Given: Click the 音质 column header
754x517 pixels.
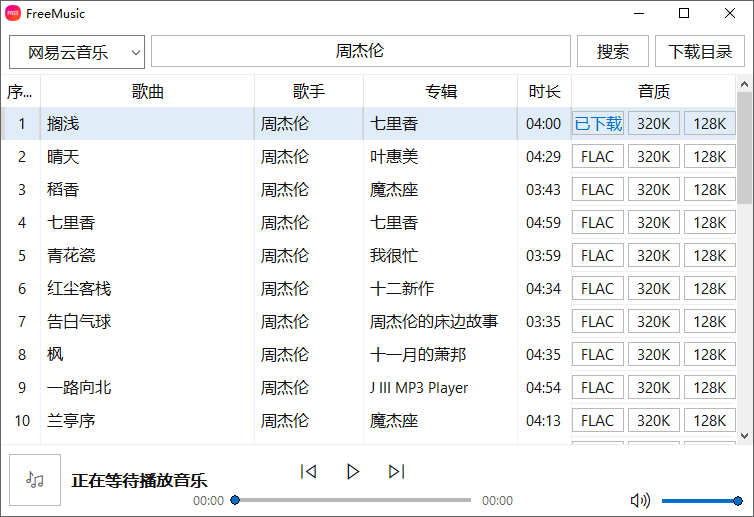Looking at the screenshot, I should coord(653,91).
